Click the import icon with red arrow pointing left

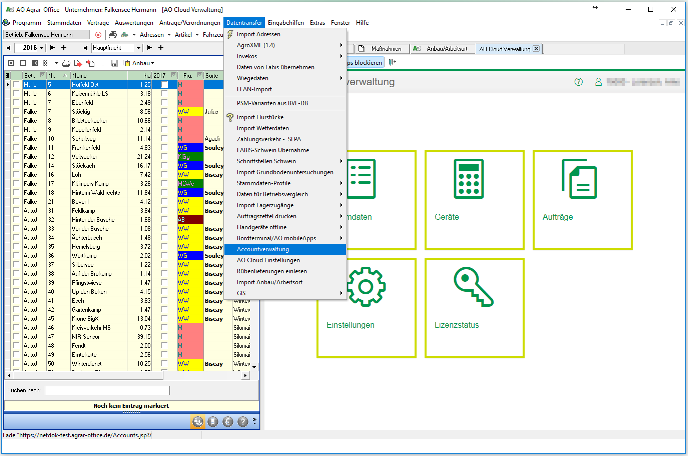click(90, 63)
